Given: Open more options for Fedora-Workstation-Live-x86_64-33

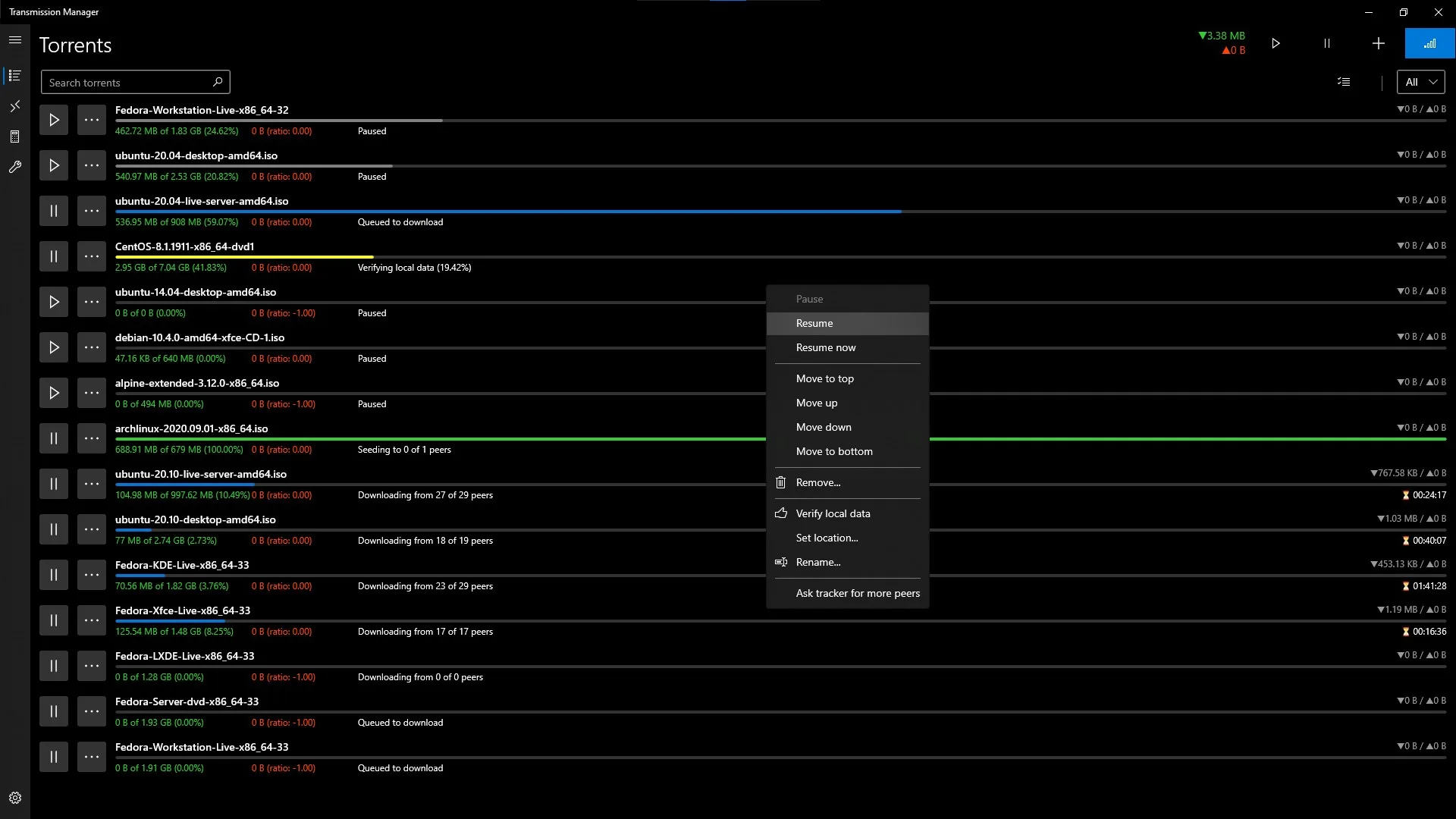Looking at the screenshot, I should pos(92,757).
